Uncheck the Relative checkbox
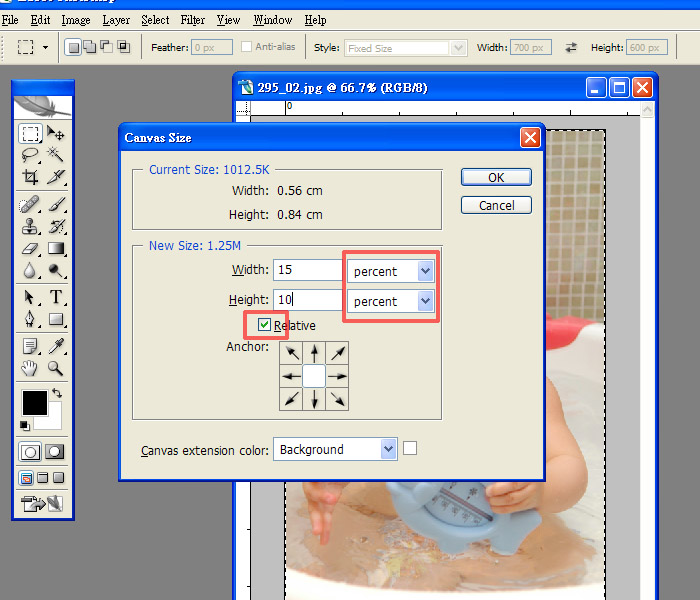The height and width of the screenshot is (600, 700). coord(264,324)
